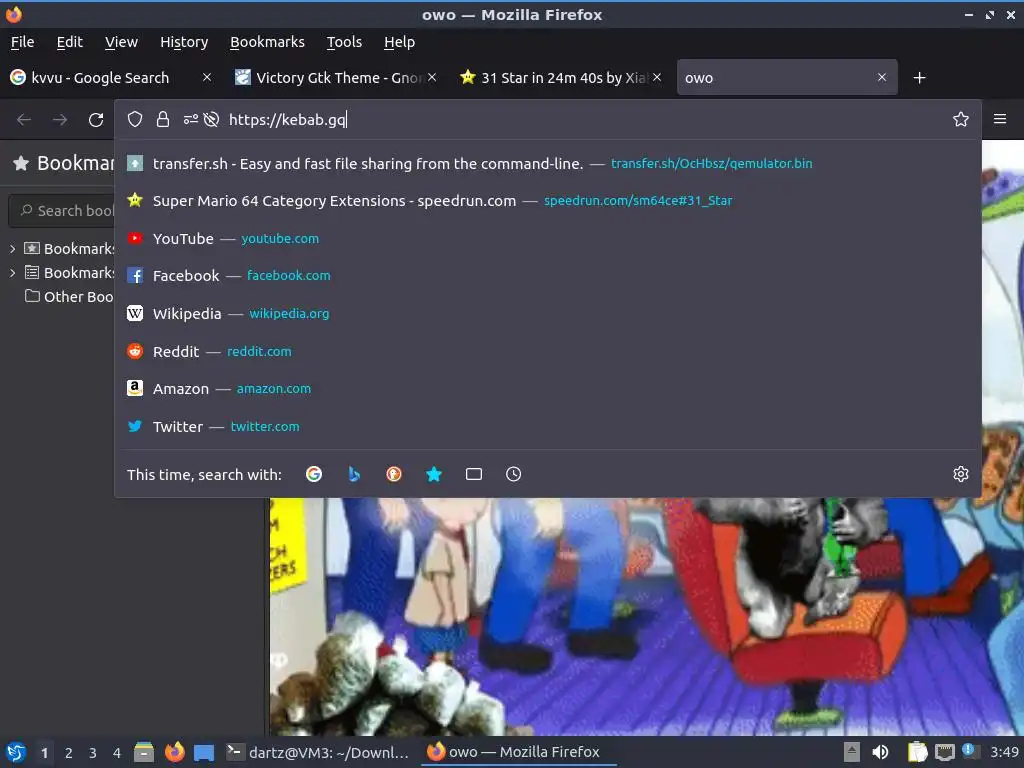Click the owo — Mozilla Firefox taskbar entry
This screenshot has height=768, width=1024.
point(517,752)
